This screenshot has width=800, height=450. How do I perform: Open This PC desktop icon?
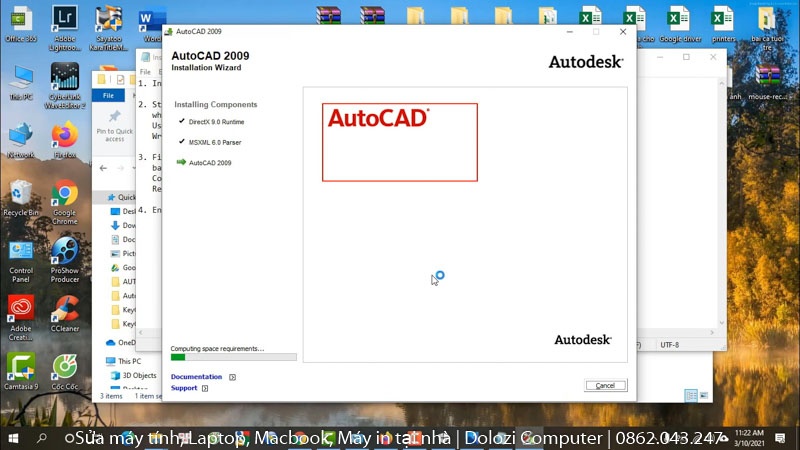pyautogui.click(x=21, y=83)
